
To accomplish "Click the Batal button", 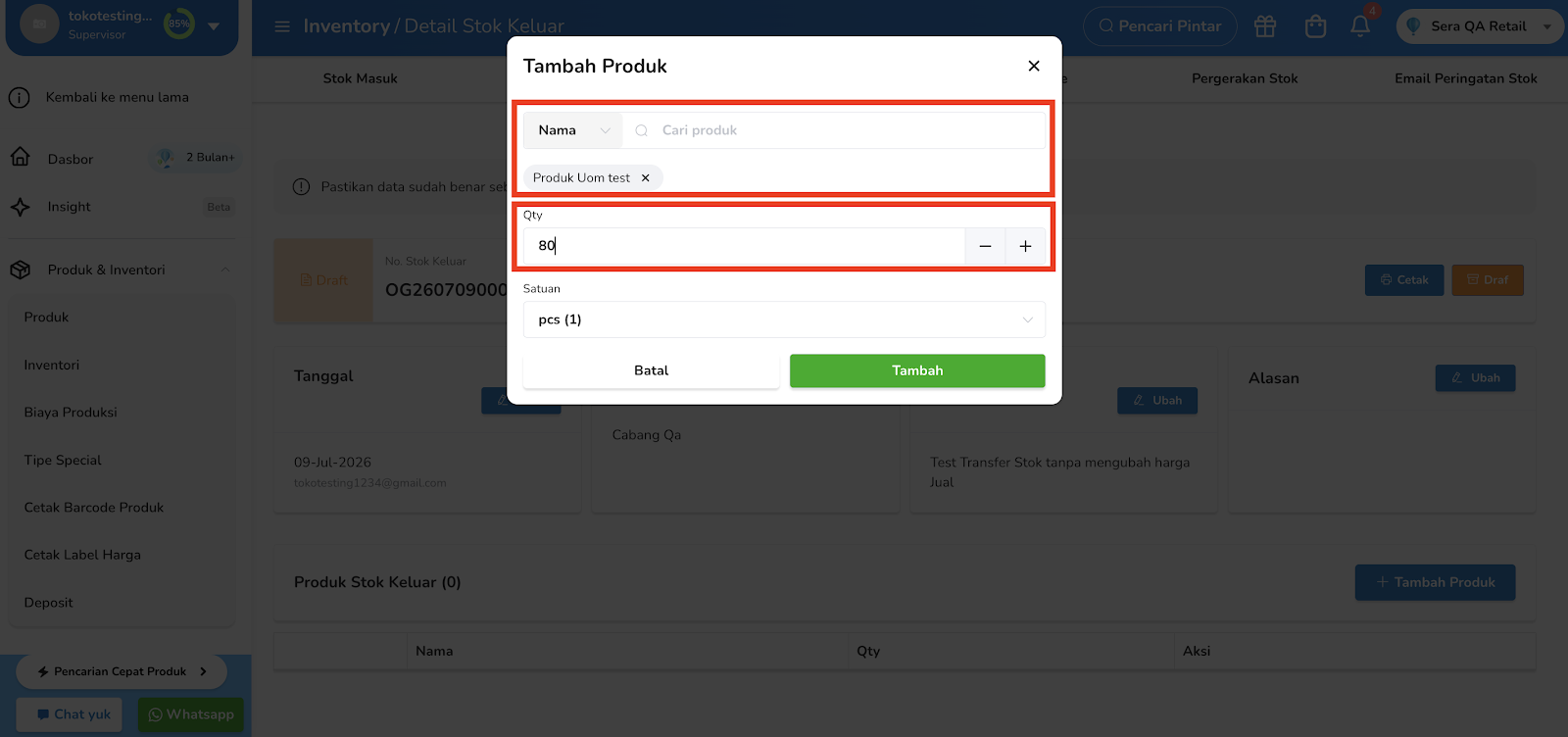I will pyautogui.click(x=651, y=370).
